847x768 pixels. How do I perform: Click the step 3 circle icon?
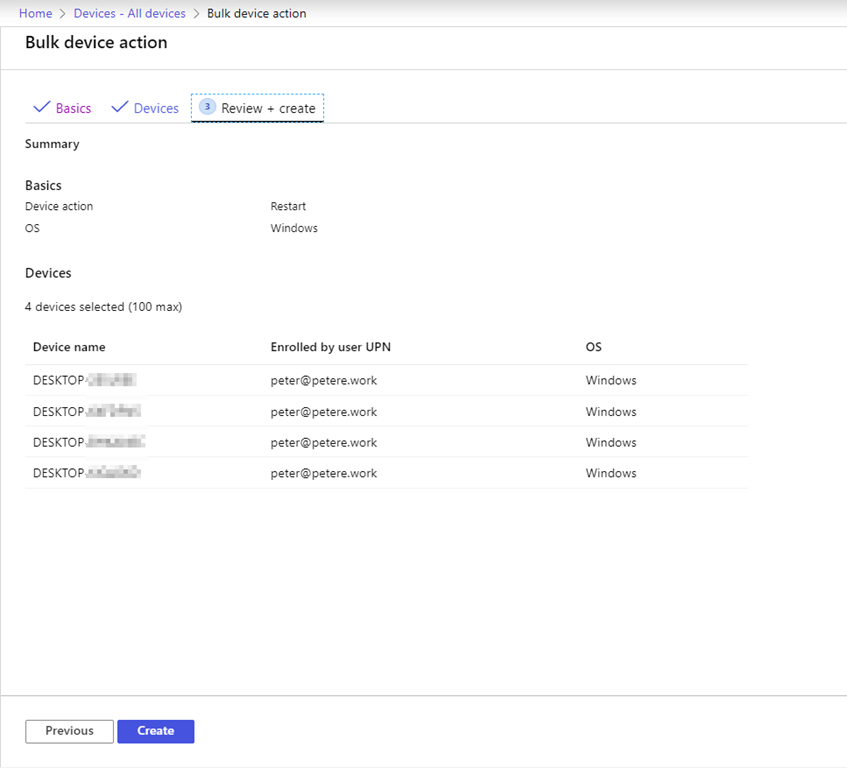click(x=207, y=106)
